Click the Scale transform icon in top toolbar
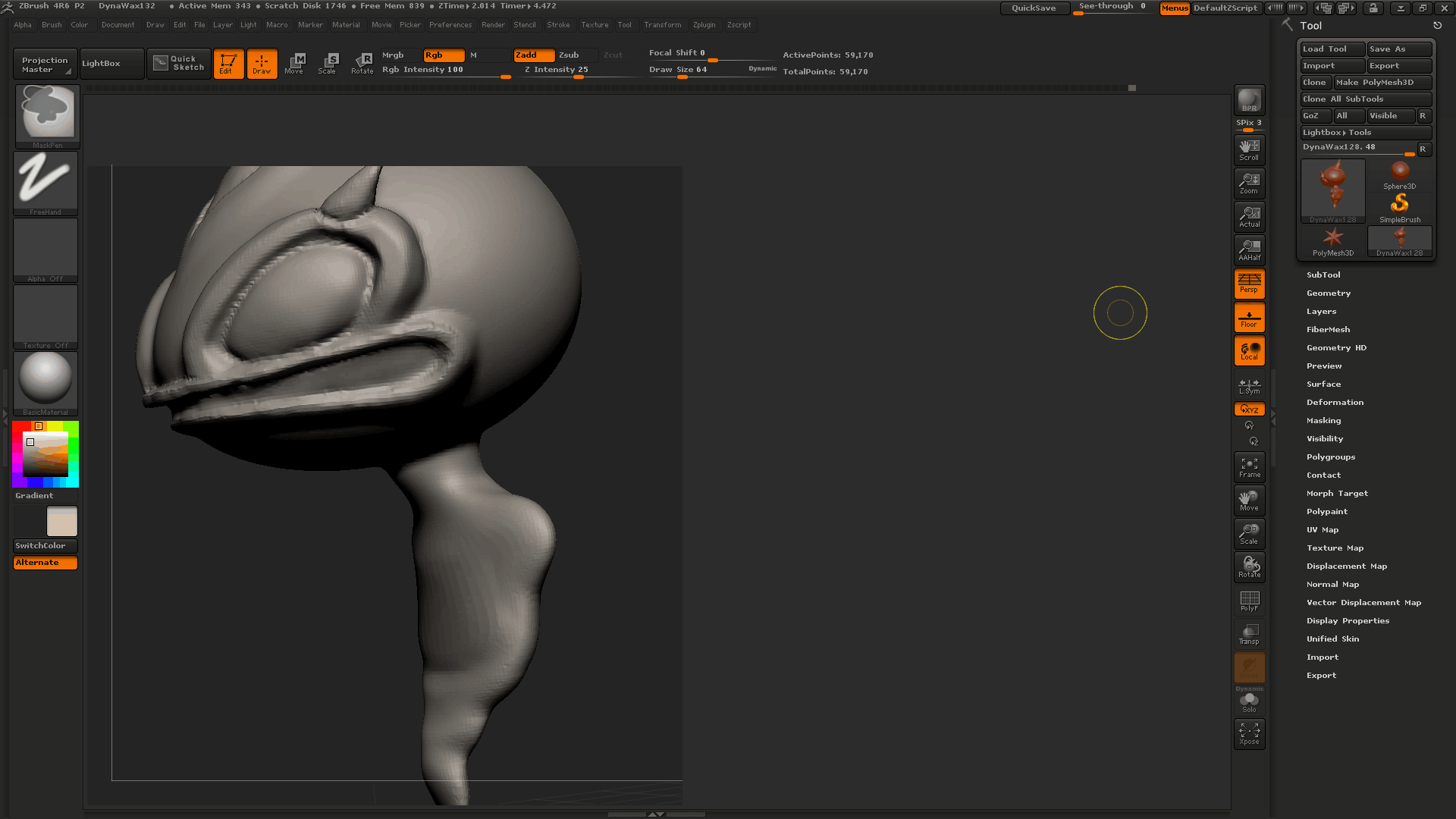Screen dimensions: 1456x819 (328, 63)
